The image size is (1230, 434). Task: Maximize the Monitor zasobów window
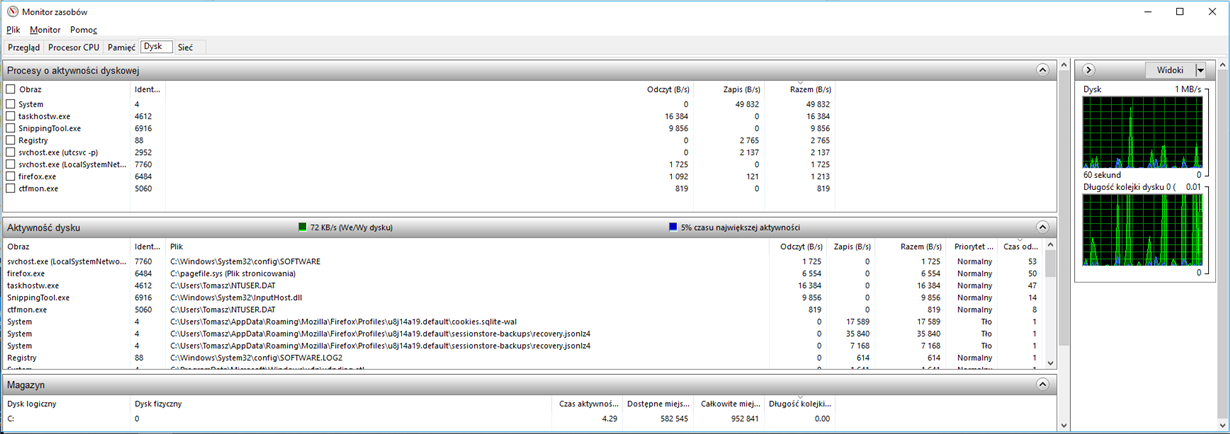pos(1180,11)
